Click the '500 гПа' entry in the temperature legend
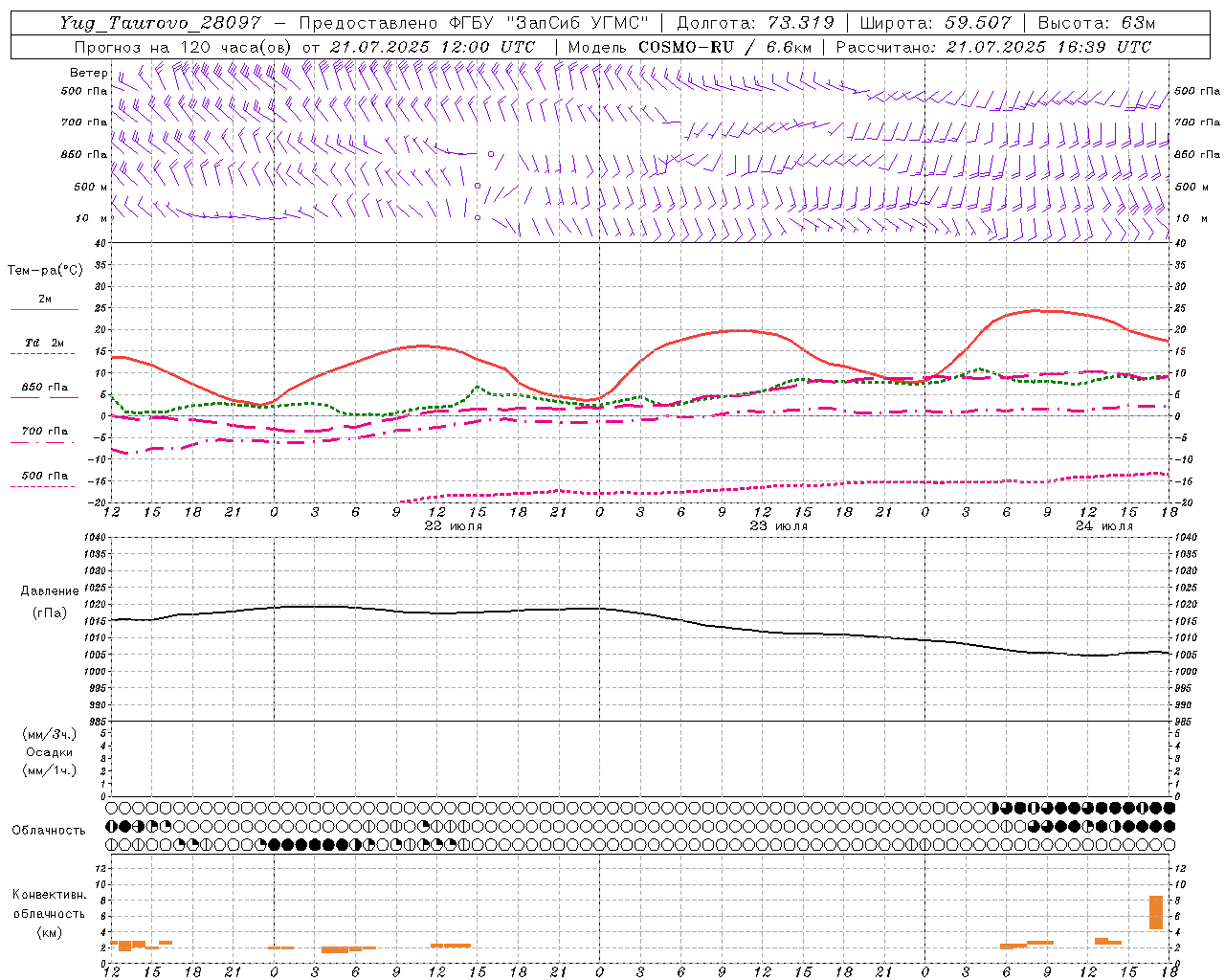The image size is (1225, 980). click(45, 476)
